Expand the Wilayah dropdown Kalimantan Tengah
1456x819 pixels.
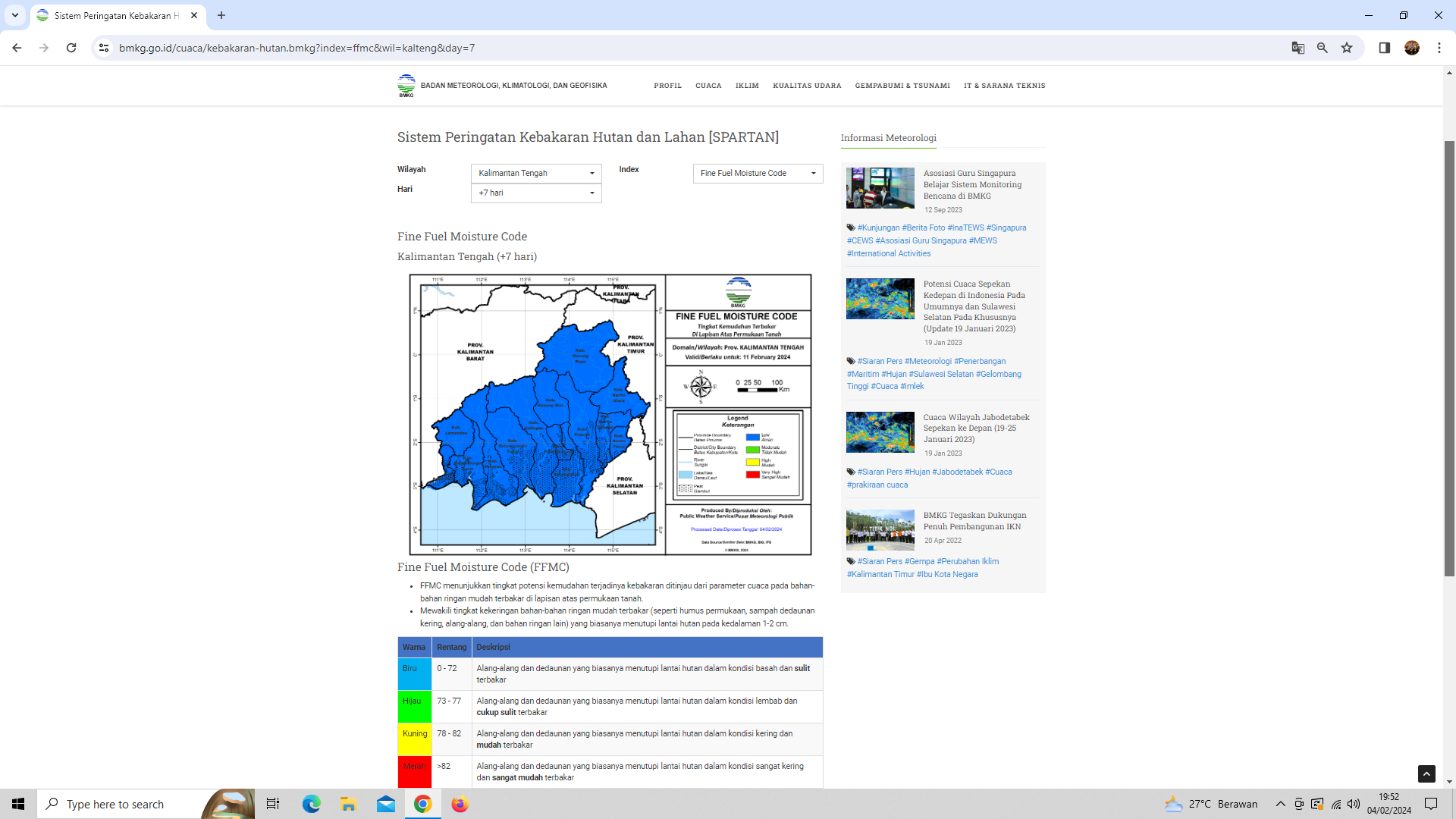536,174
